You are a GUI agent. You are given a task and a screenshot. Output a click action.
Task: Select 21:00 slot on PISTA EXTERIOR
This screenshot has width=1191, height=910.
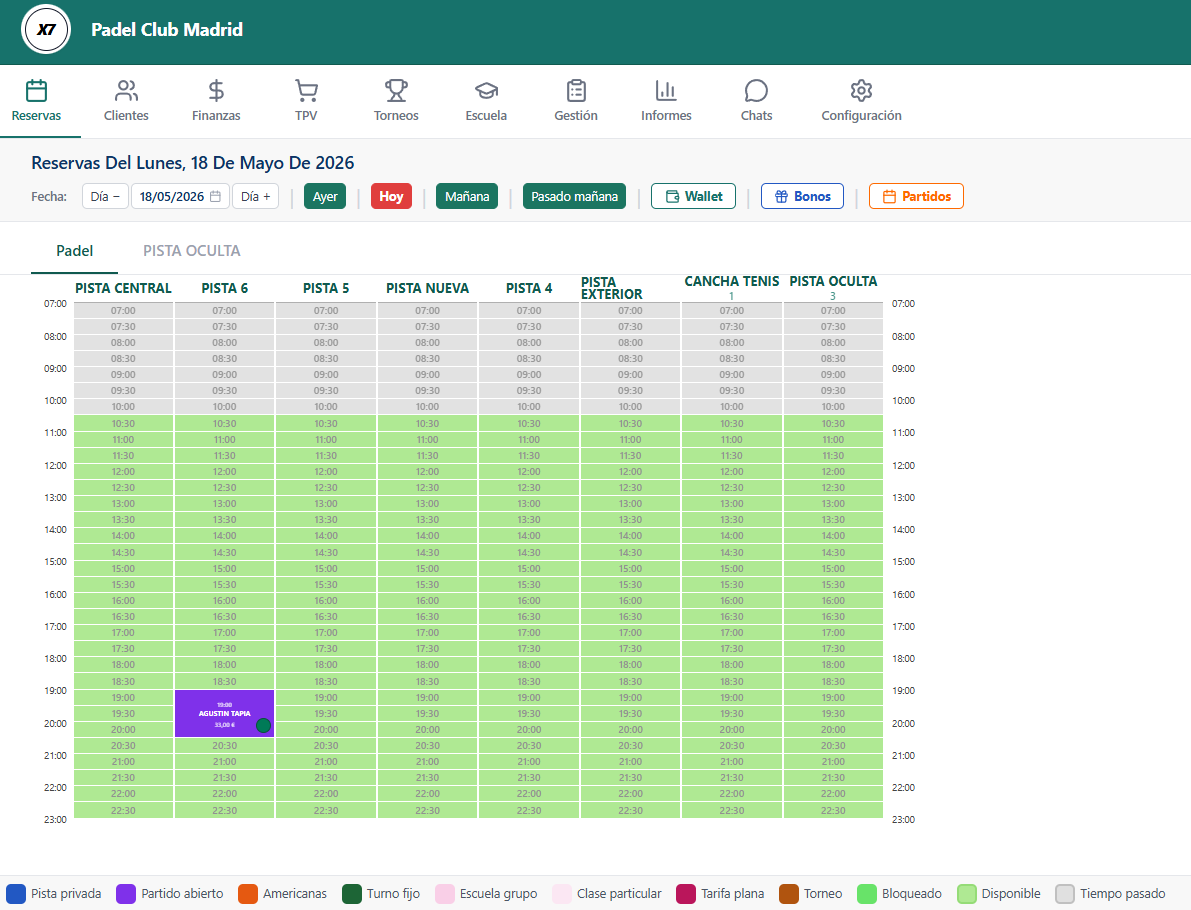[x=630, y=761]
